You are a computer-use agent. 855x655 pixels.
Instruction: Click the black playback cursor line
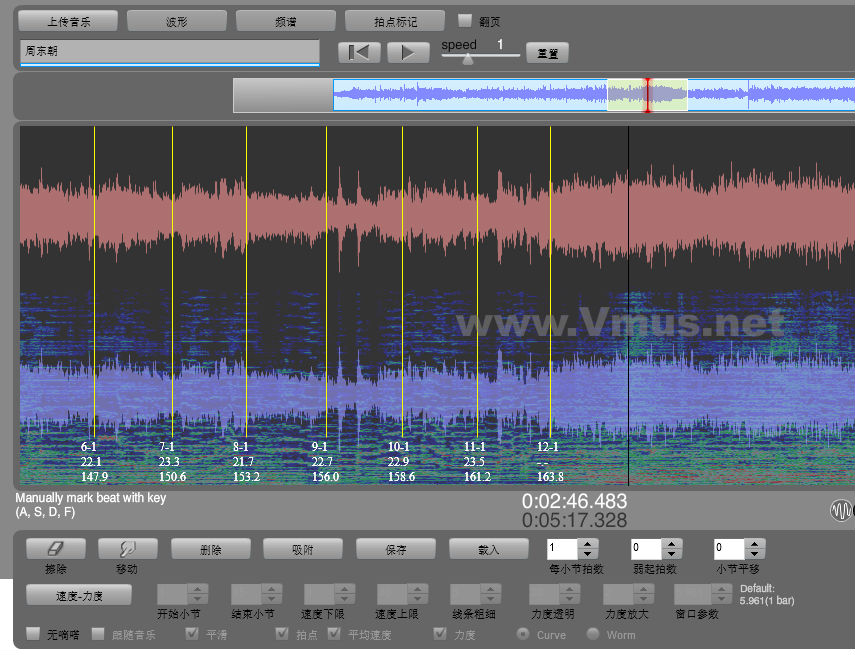[x=628, y=305]
